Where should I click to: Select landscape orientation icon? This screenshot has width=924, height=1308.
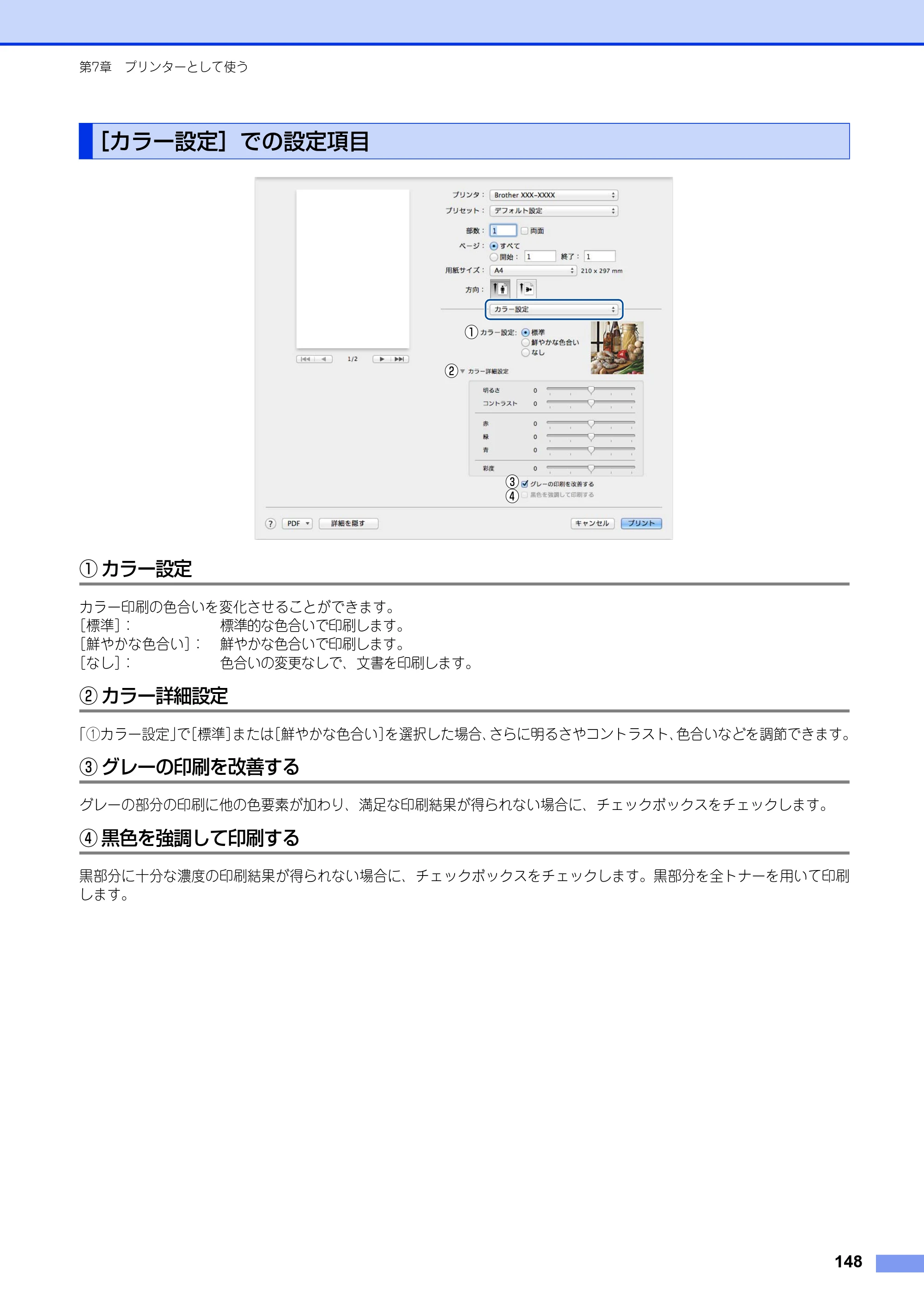point(526,289)
